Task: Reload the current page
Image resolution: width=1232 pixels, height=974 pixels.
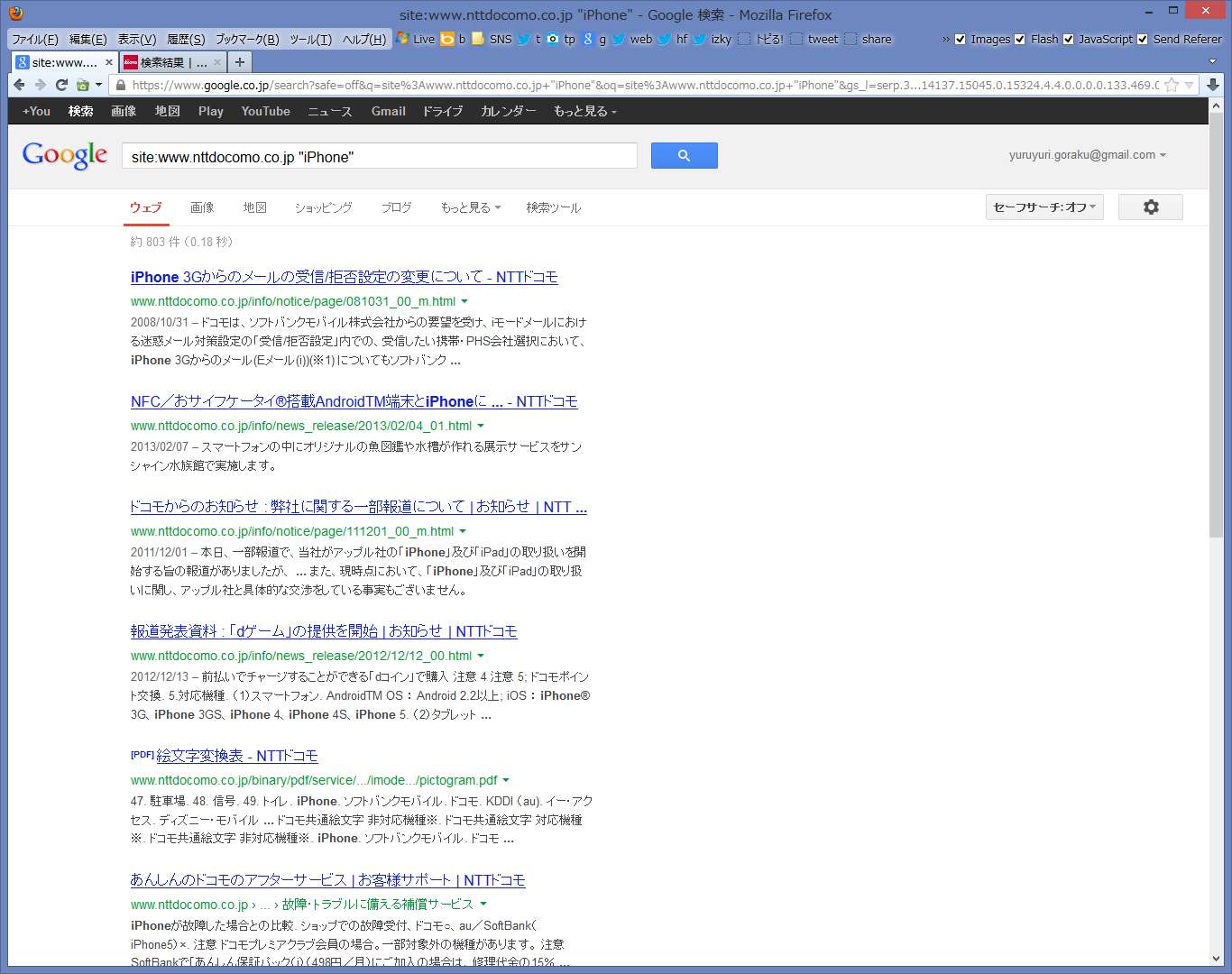Action: coord(61,85)
